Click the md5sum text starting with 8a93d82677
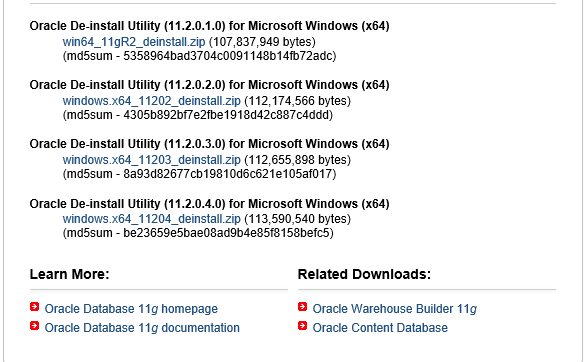The width and height of the screenshot is (586, 362). pos(199,174)
